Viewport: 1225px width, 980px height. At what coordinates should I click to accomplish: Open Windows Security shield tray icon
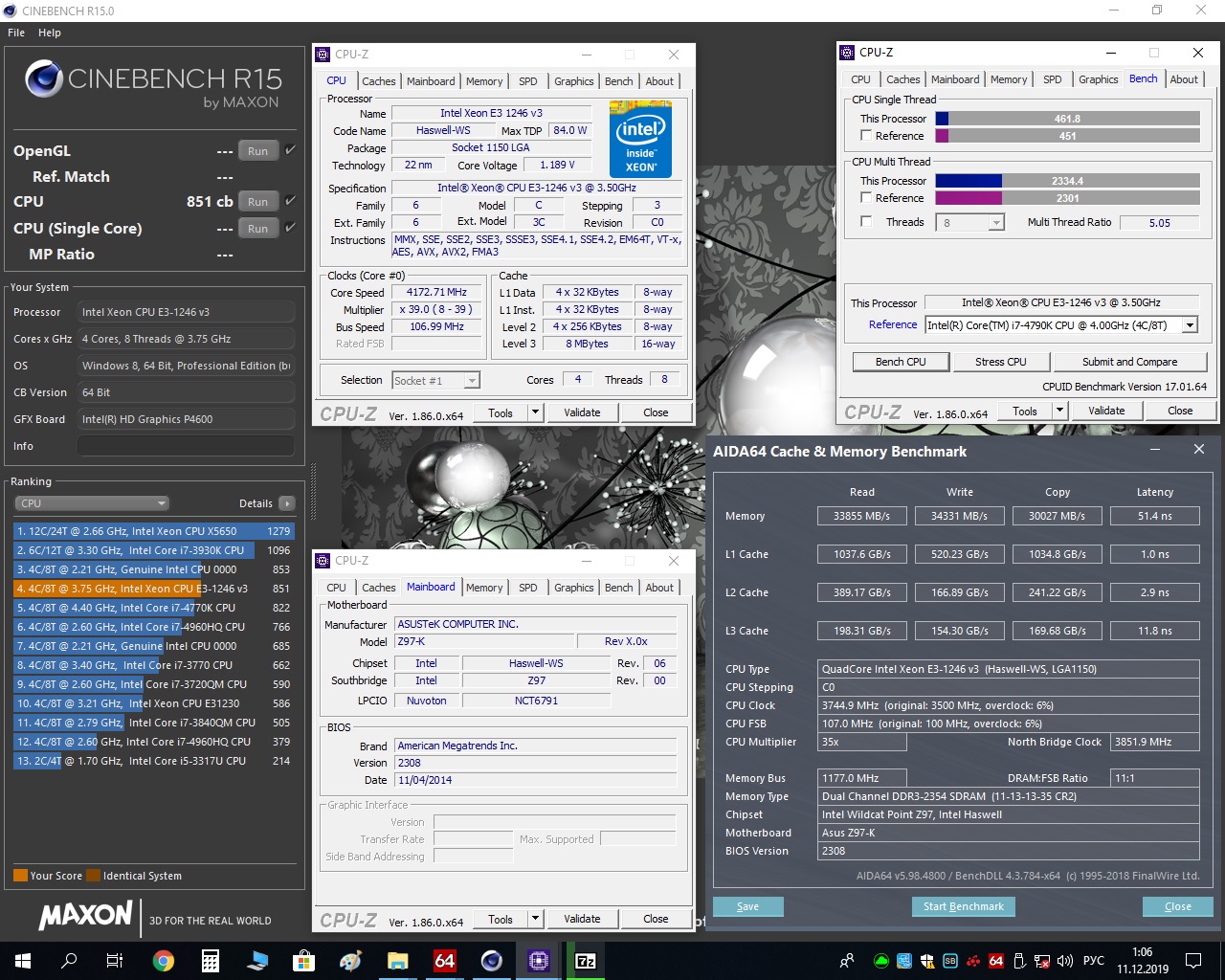tap(927, 961)
